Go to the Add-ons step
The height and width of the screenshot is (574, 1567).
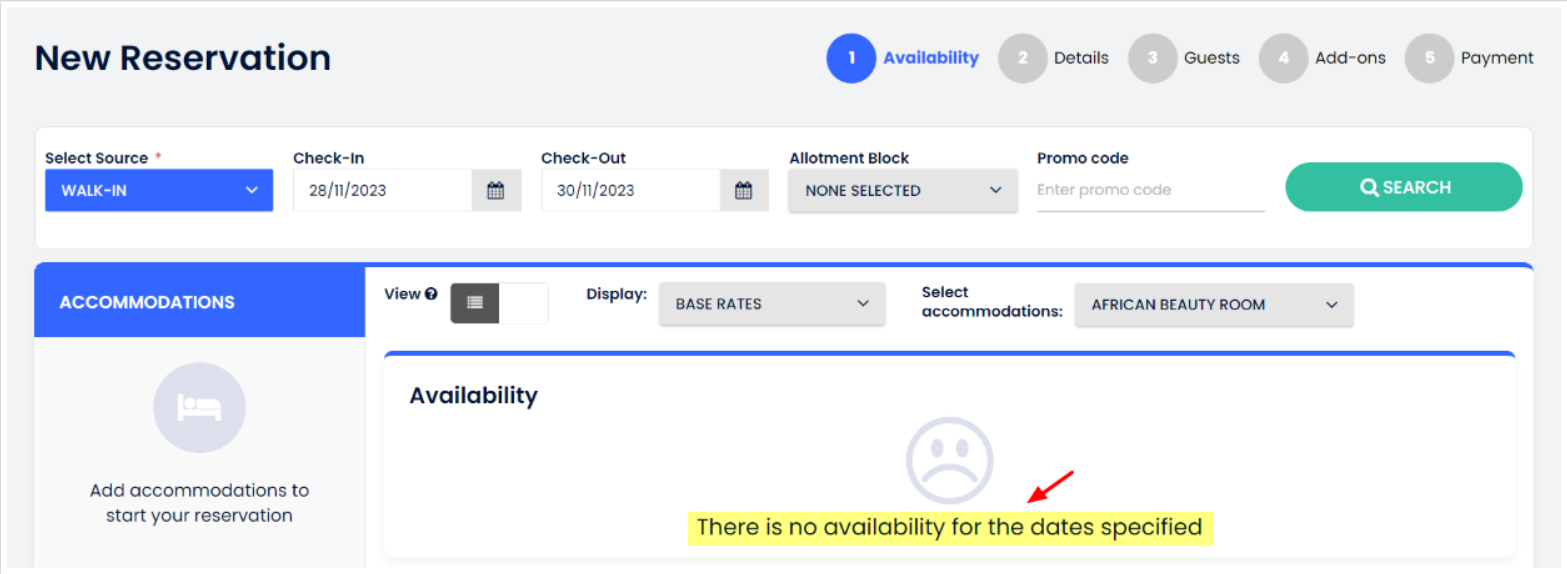[x=1349, y=58]
